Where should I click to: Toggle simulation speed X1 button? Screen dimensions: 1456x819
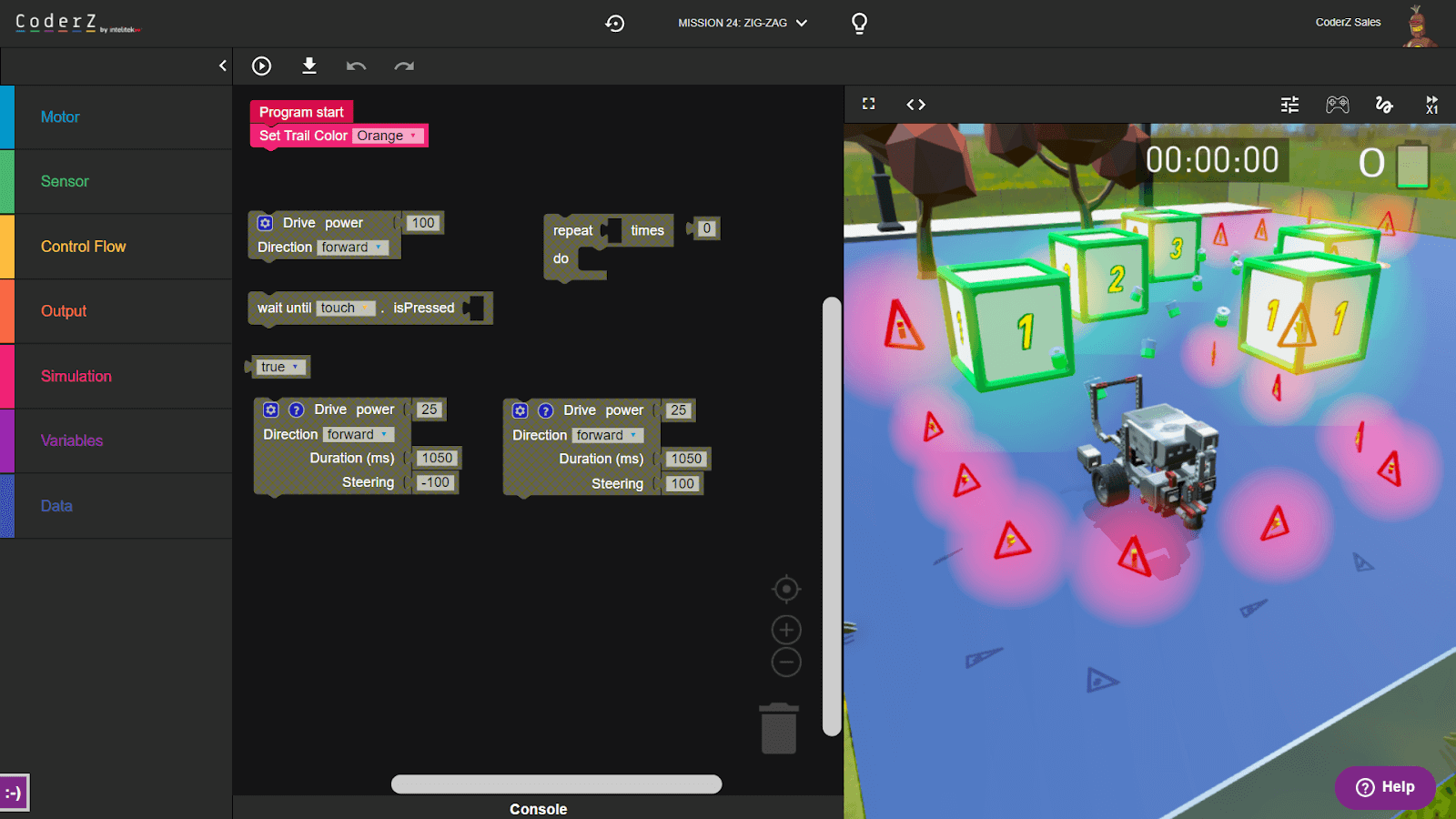(x=1431, y=105)
